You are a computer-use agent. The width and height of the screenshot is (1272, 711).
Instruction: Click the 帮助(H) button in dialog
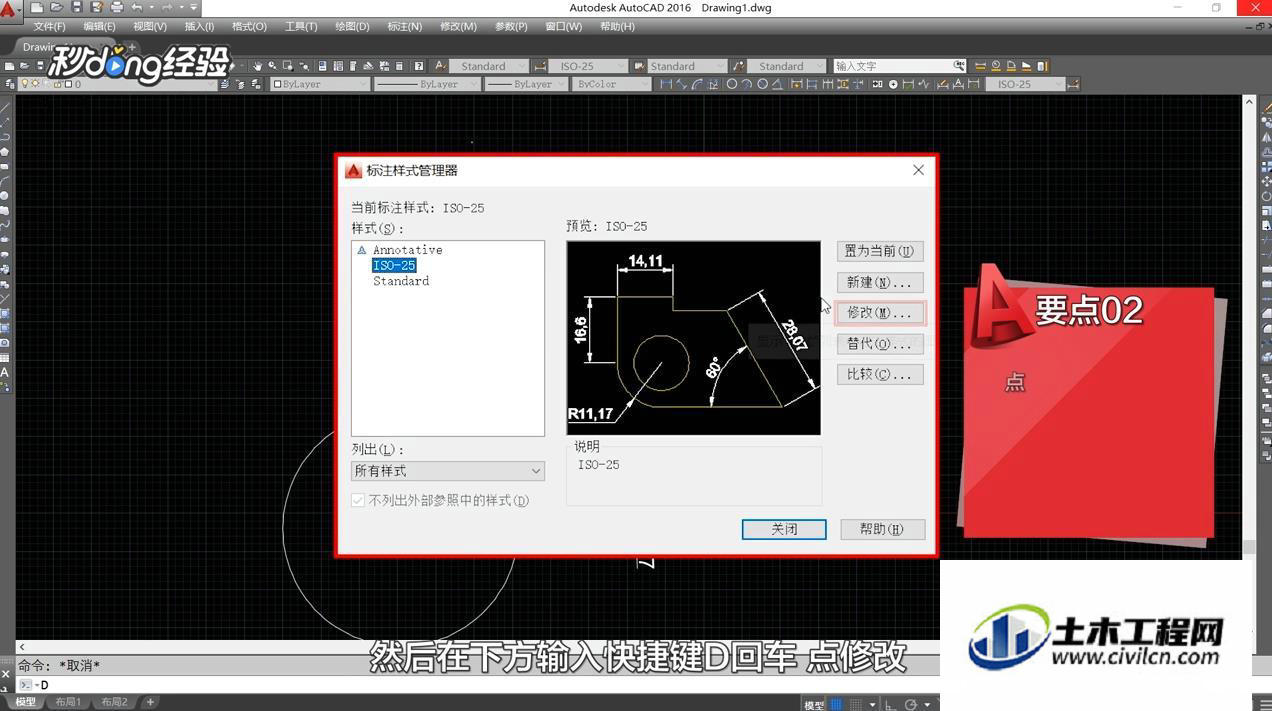point(881,529)
